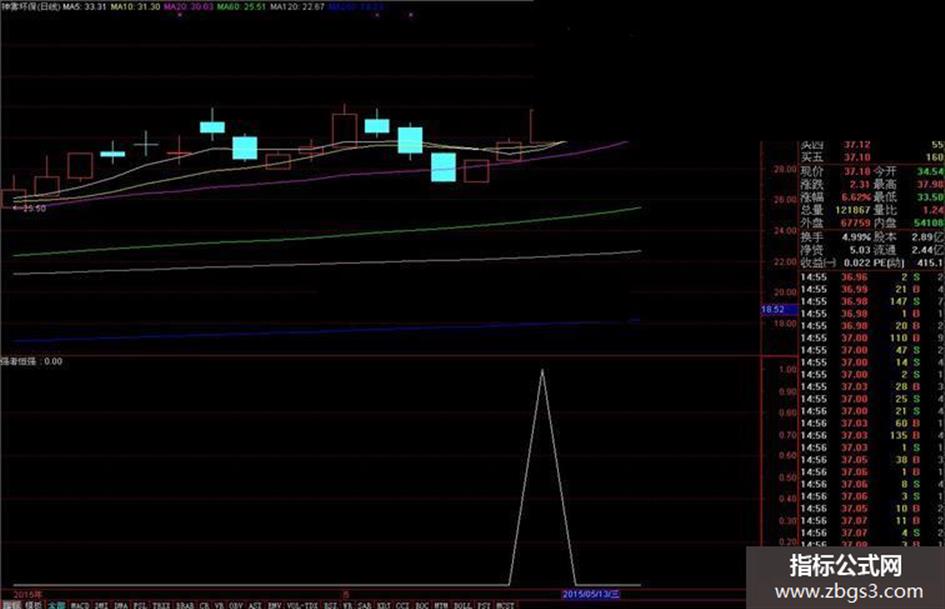
Task: Switch to the EMV indicator tab
Action: [274, 605]
